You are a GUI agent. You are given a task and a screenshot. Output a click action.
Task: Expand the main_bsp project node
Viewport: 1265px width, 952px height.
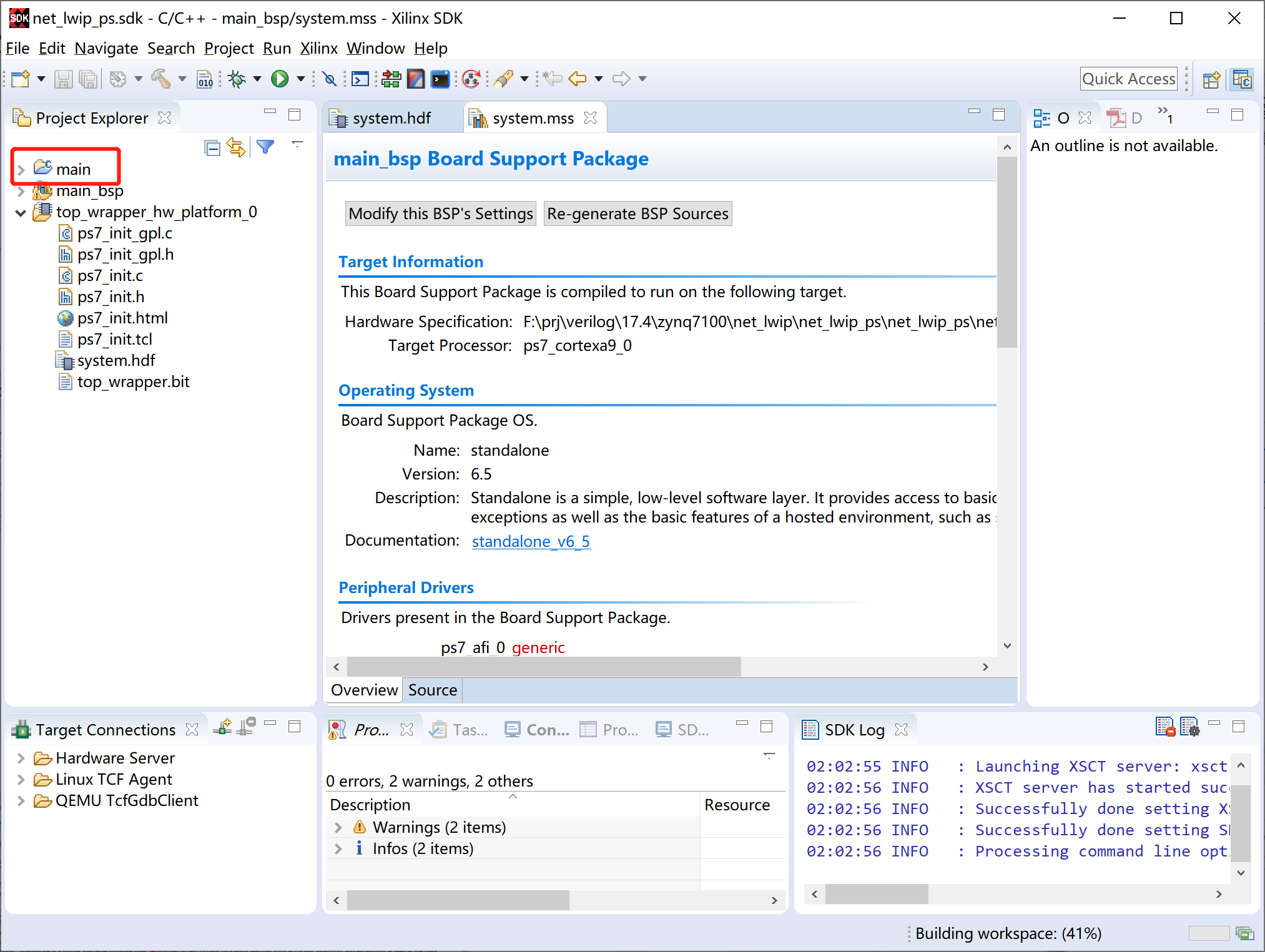tap(21, 191)
